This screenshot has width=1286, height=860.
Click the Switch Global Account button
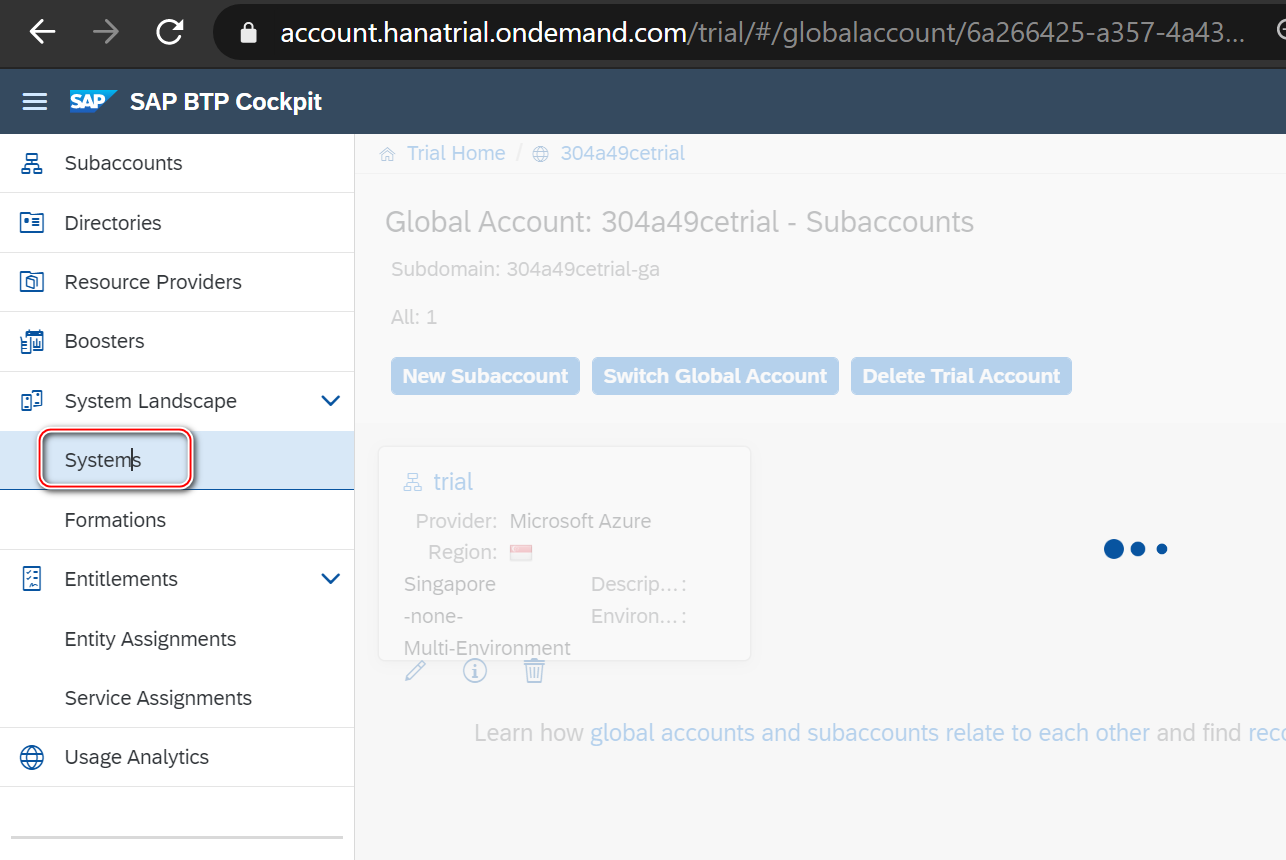click(x=715, y=376)
